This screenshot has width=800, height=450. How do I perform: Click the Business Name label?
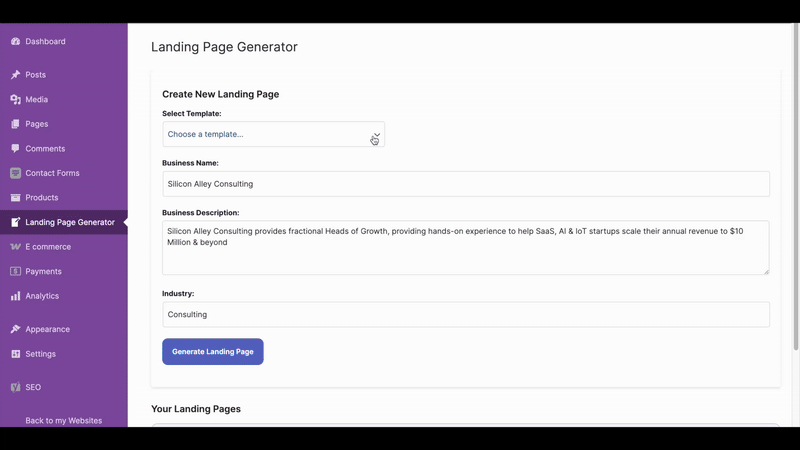tap(190, 163)
